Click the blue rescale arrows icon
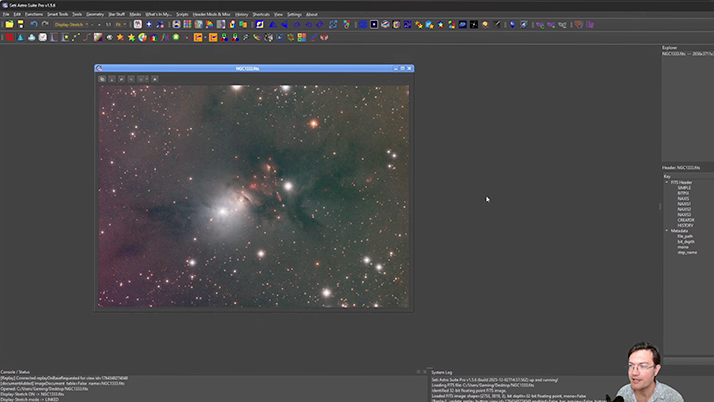Image resolution: width=714 pixels, height=402 pixels. (x=333, y=24)
